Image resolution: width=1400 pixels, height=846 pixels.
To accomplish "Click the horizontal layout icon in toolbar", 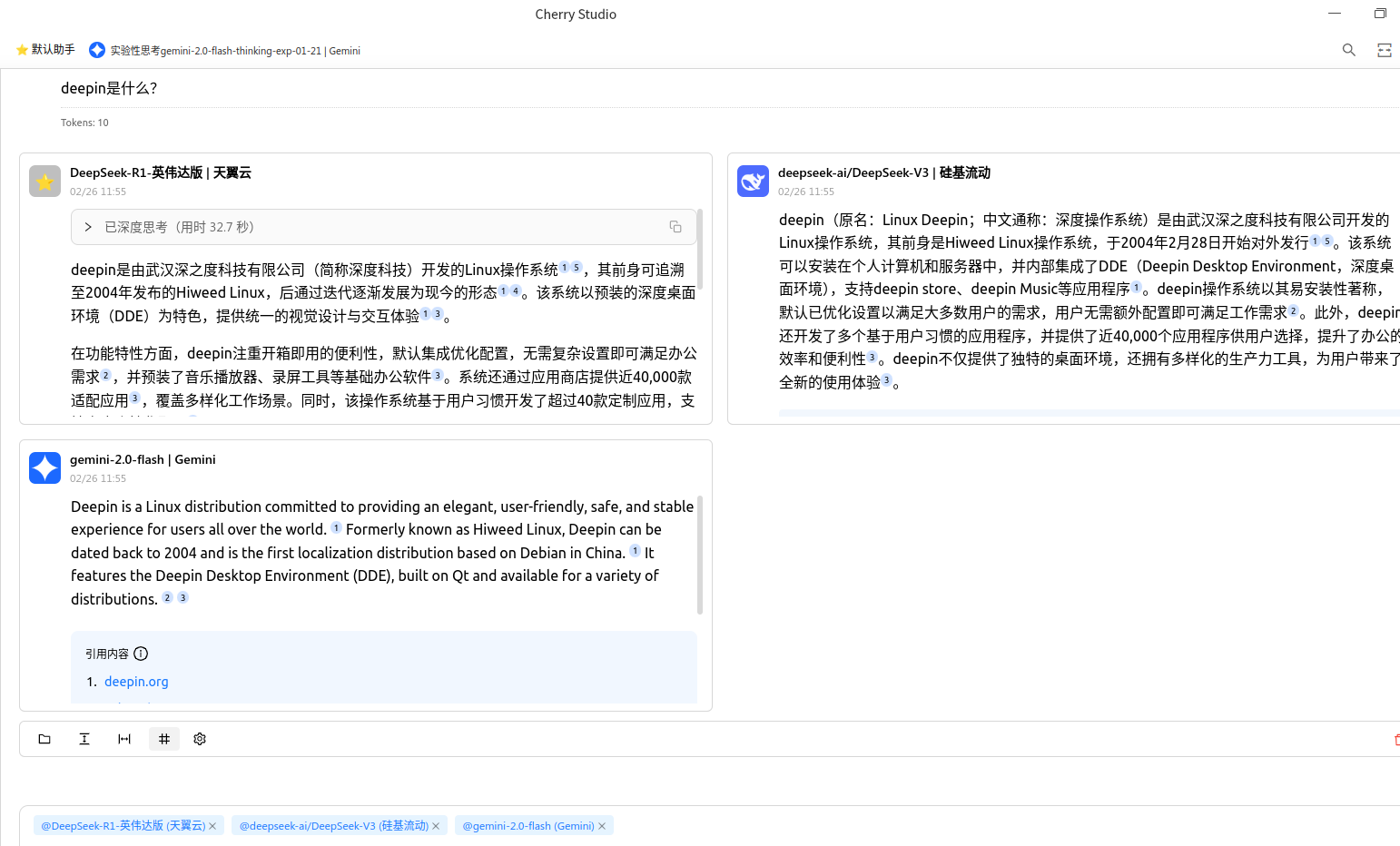I will click(124, 739).
